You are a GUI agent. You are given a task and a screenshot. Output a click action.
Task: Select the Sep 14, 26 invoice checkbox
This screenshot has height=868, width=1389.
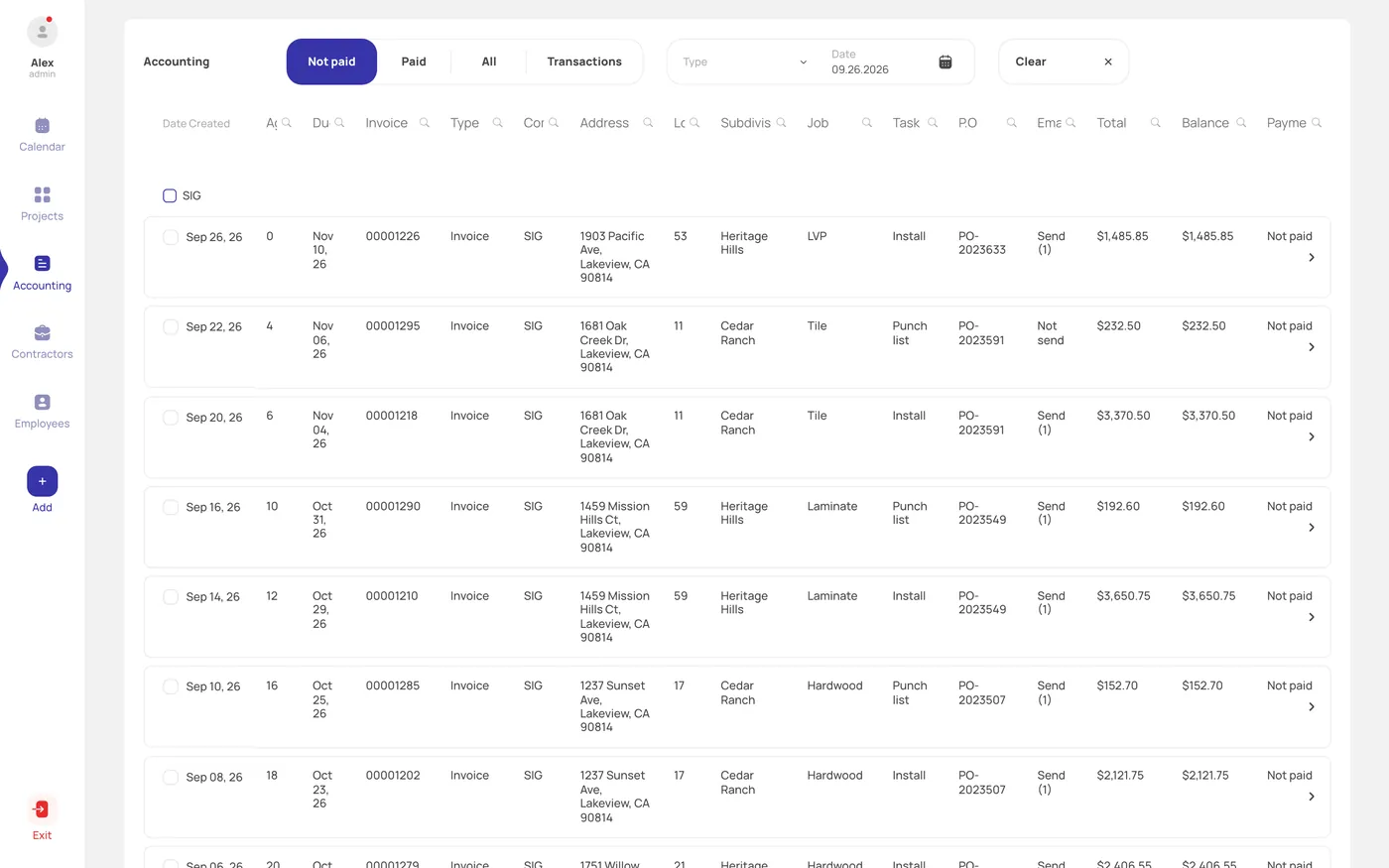tap(171, 597)
